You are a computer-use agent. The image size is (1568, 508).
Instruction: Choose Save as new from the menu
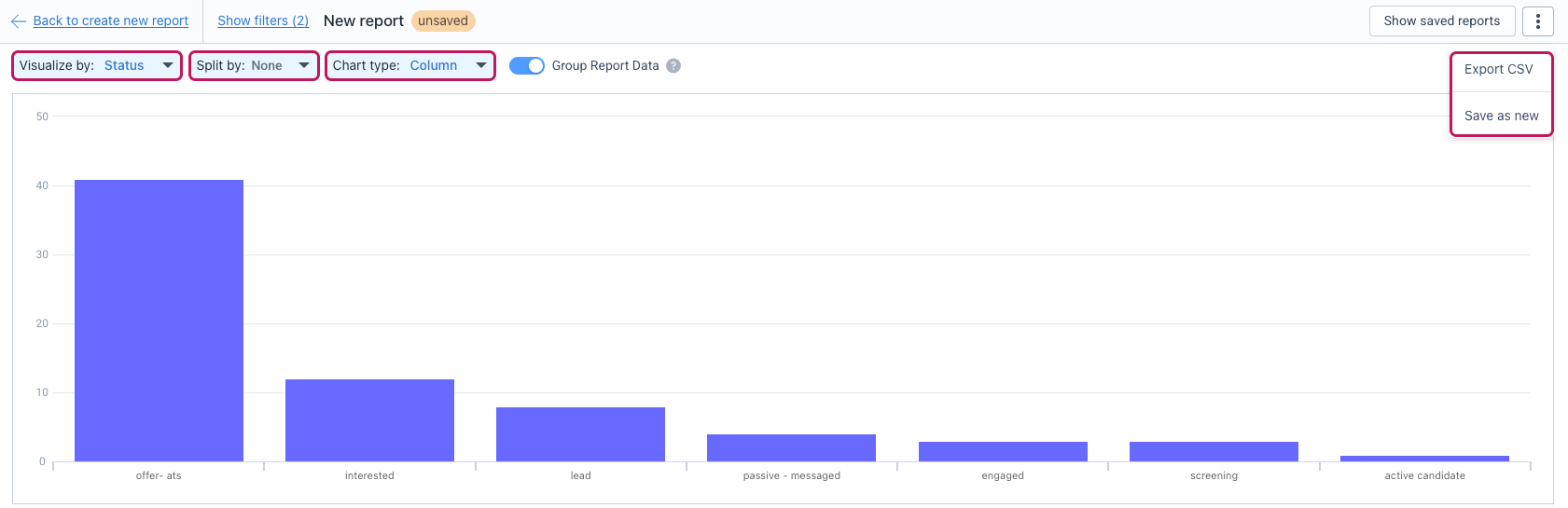[1501, 116]
